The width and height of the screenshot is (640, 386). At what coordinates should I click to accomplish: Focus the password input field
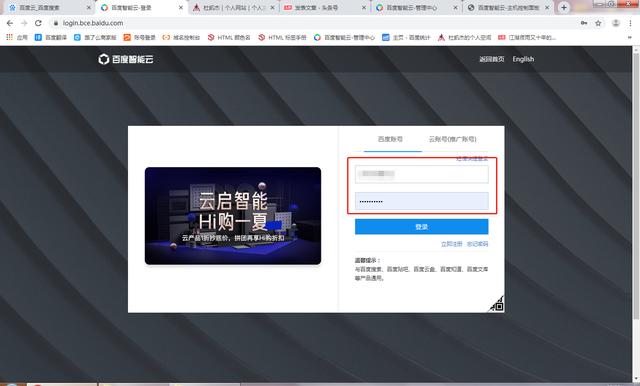pyautogui.click(x=422, y=201)
